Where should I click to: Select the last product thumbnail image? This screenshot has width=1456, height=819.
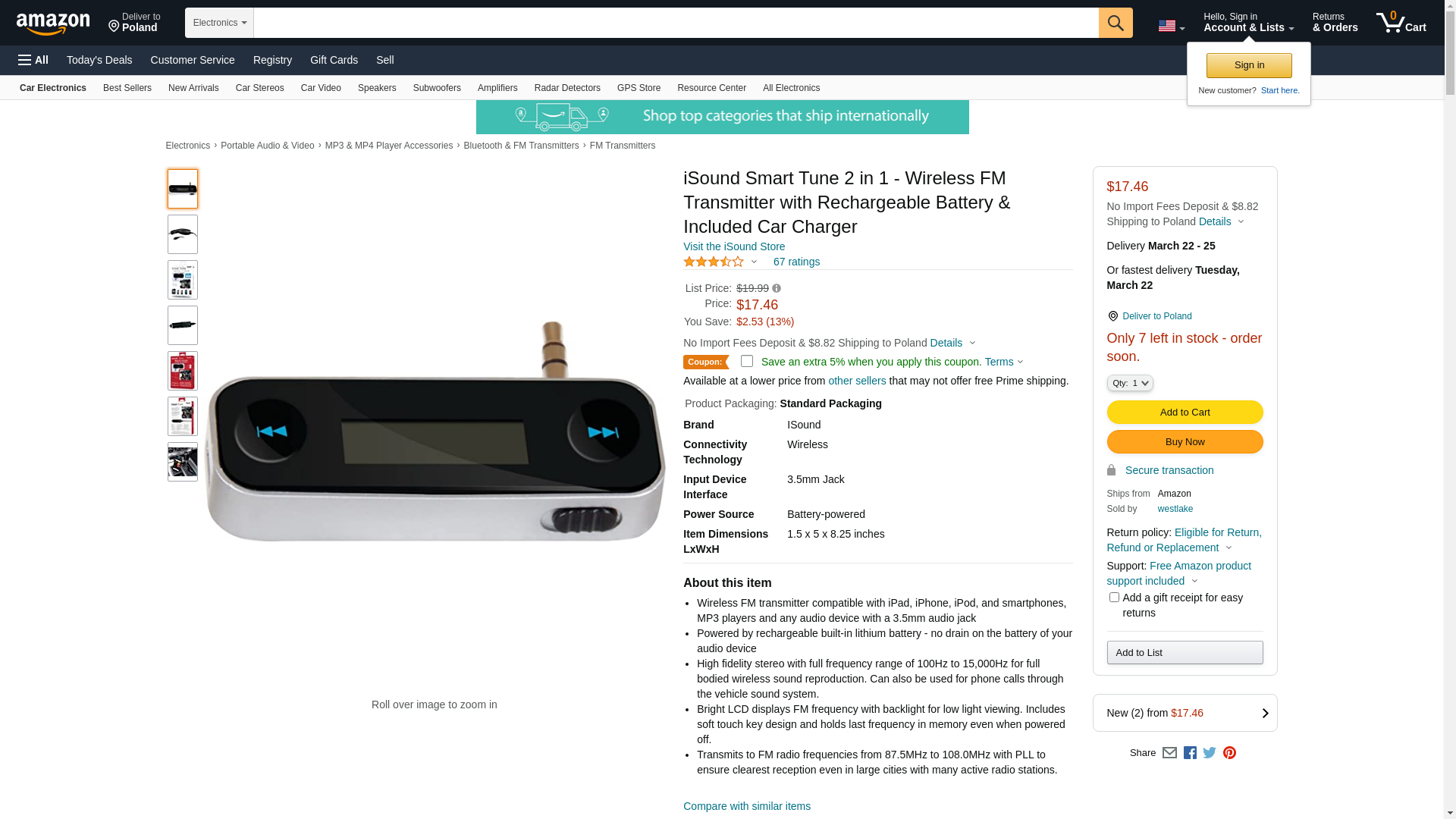click(183, 462)
